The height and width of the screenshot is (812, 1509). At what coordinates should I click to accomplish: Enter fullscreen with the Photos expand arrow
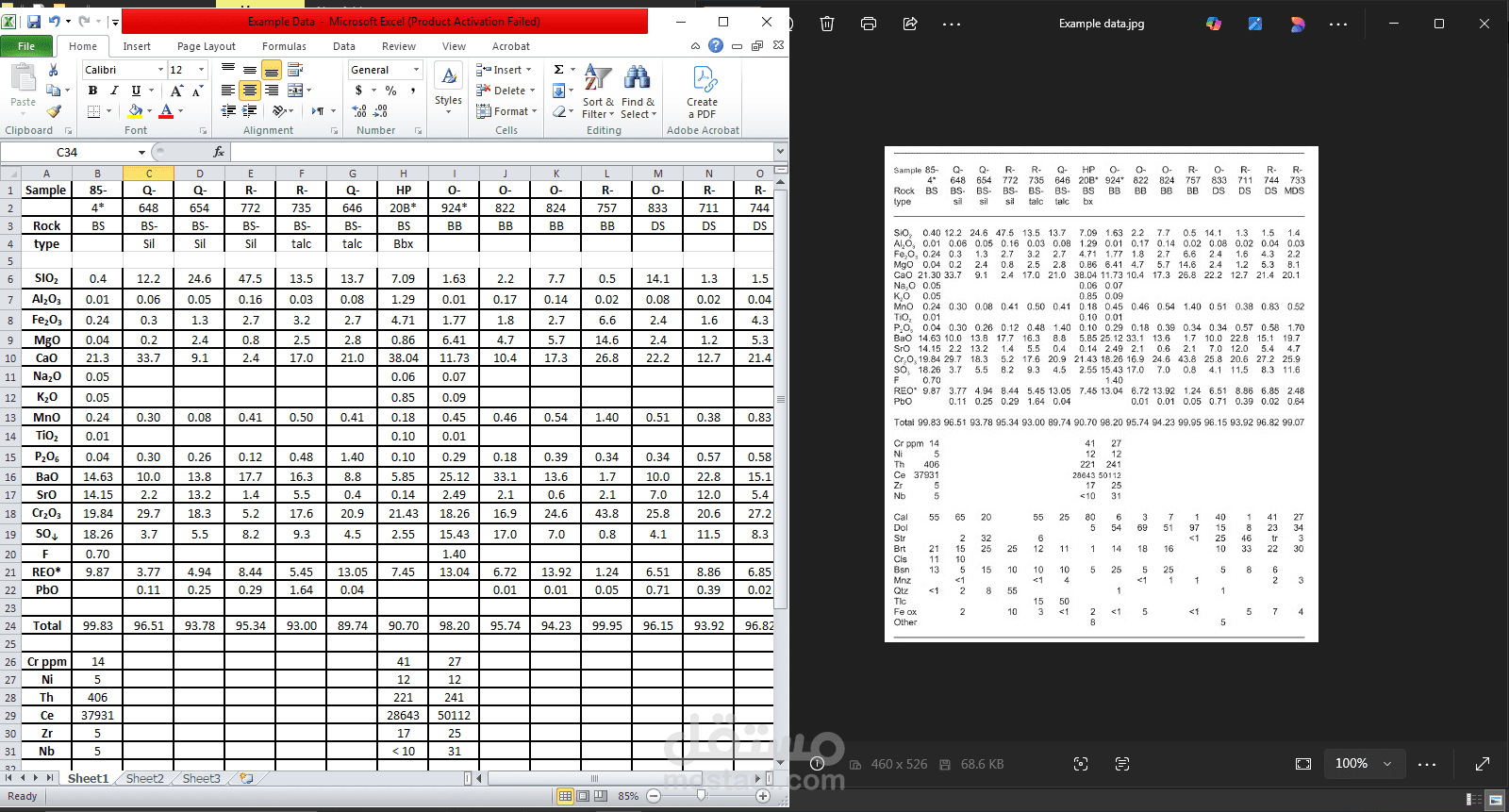1483,764
